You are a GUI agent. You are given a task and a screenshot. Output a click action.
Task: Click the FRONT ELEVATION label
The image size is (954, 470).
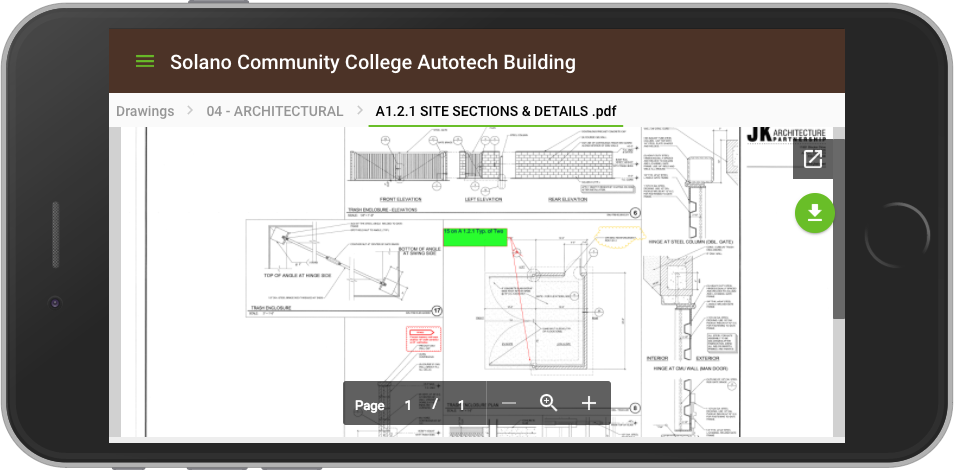pos(400,199)
